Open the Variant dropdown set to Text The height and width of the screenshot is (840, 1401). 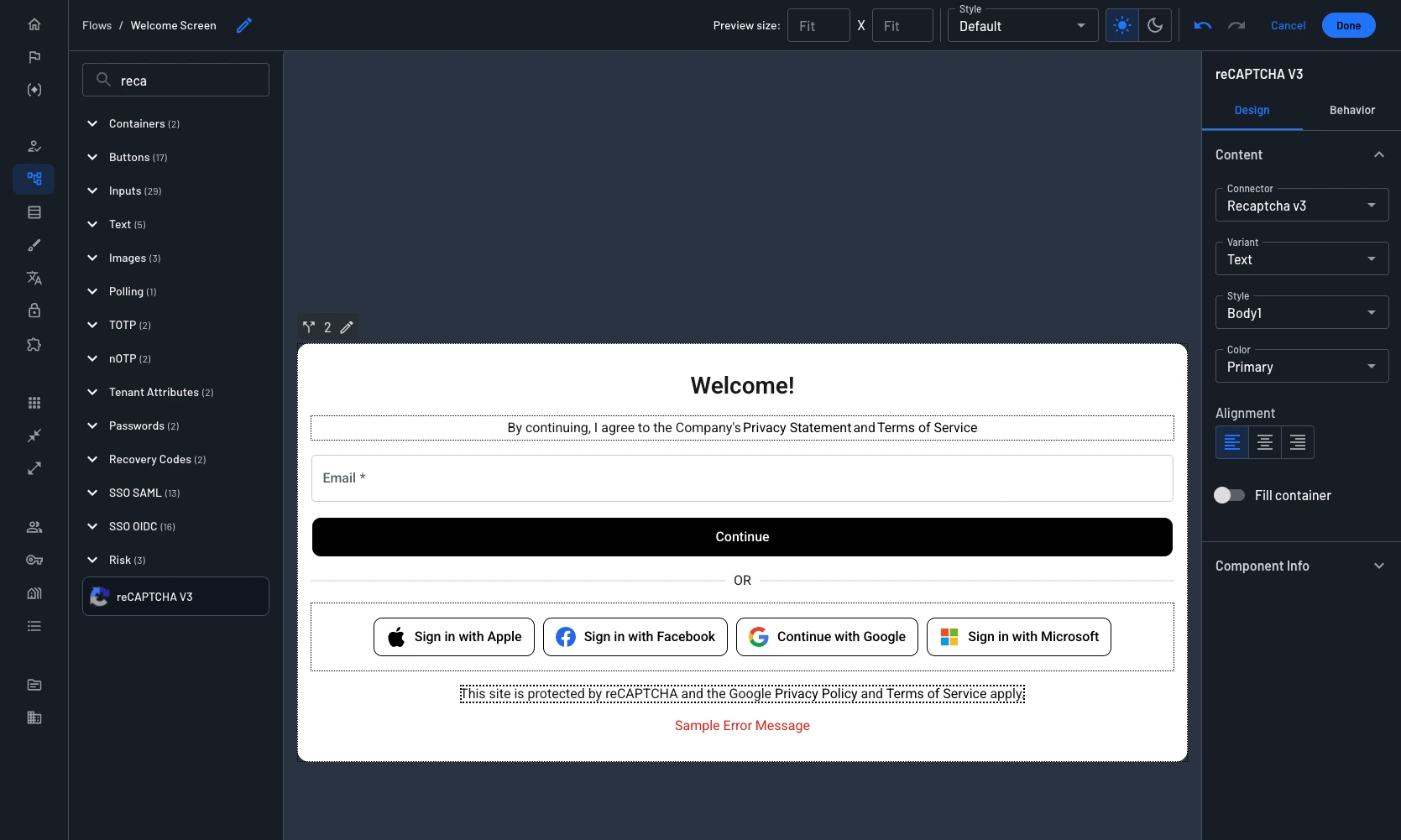tap(1301, 258)
